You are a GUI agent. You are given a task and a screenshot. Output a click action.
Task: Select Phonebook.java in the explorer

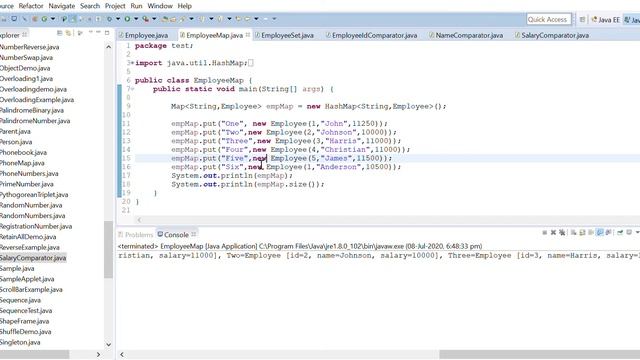(x=23, y=152)
